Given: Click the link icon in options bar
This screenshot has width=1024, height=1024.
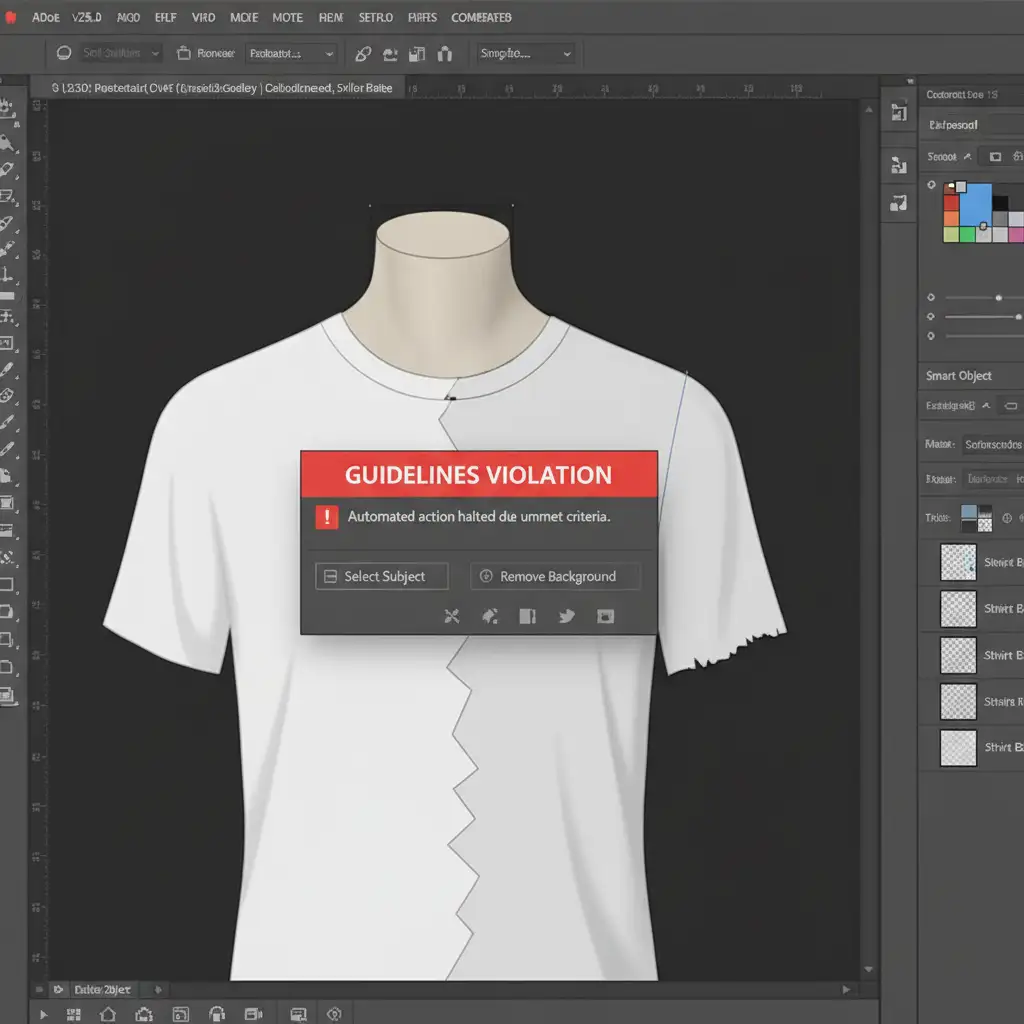Looking at the screenshot, I should point(363,54).
